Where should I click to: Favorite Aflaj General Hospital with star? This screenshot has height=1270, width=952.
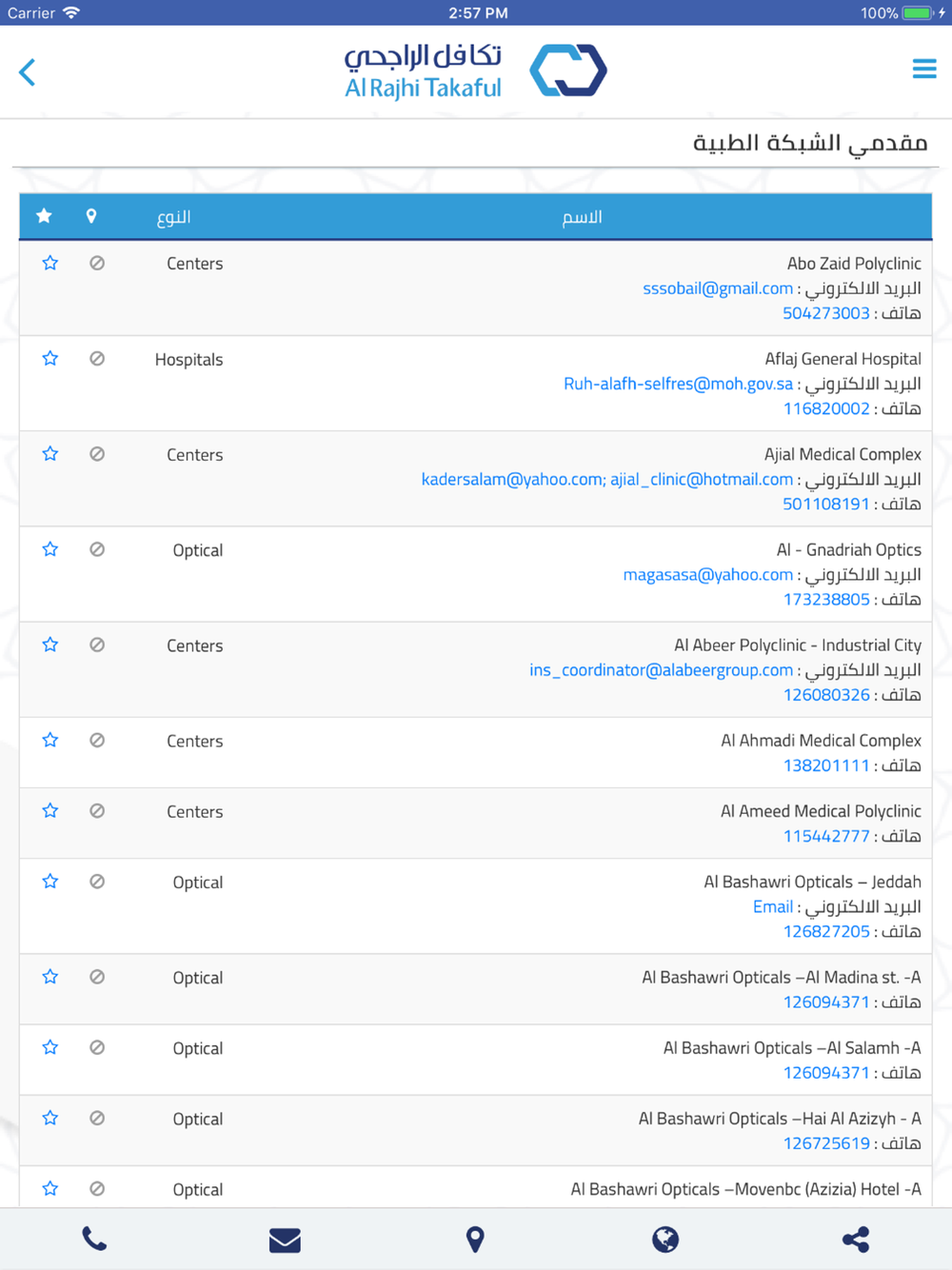click(50, 358)
